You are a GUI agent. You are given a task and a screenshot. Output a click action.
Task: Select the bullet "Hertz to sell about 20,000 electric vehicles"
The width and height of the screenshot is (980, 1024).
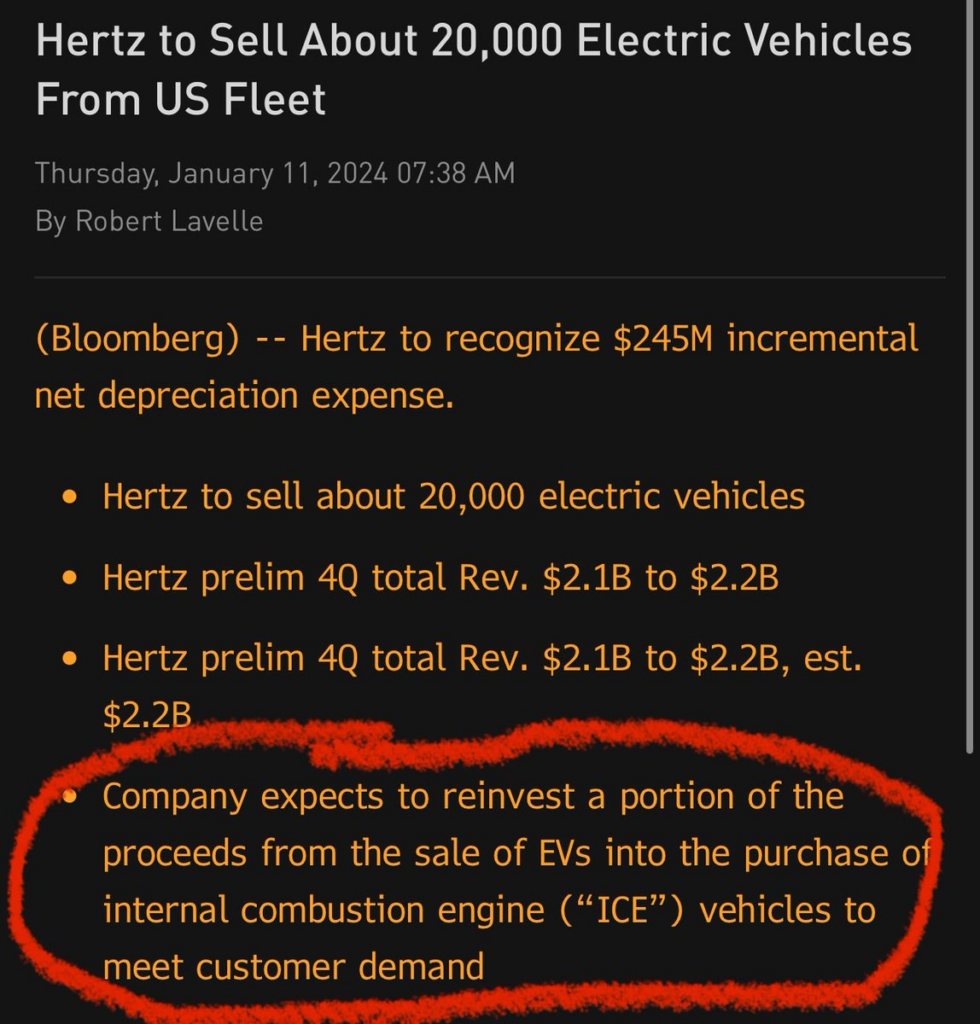click(x=453, y=496)
